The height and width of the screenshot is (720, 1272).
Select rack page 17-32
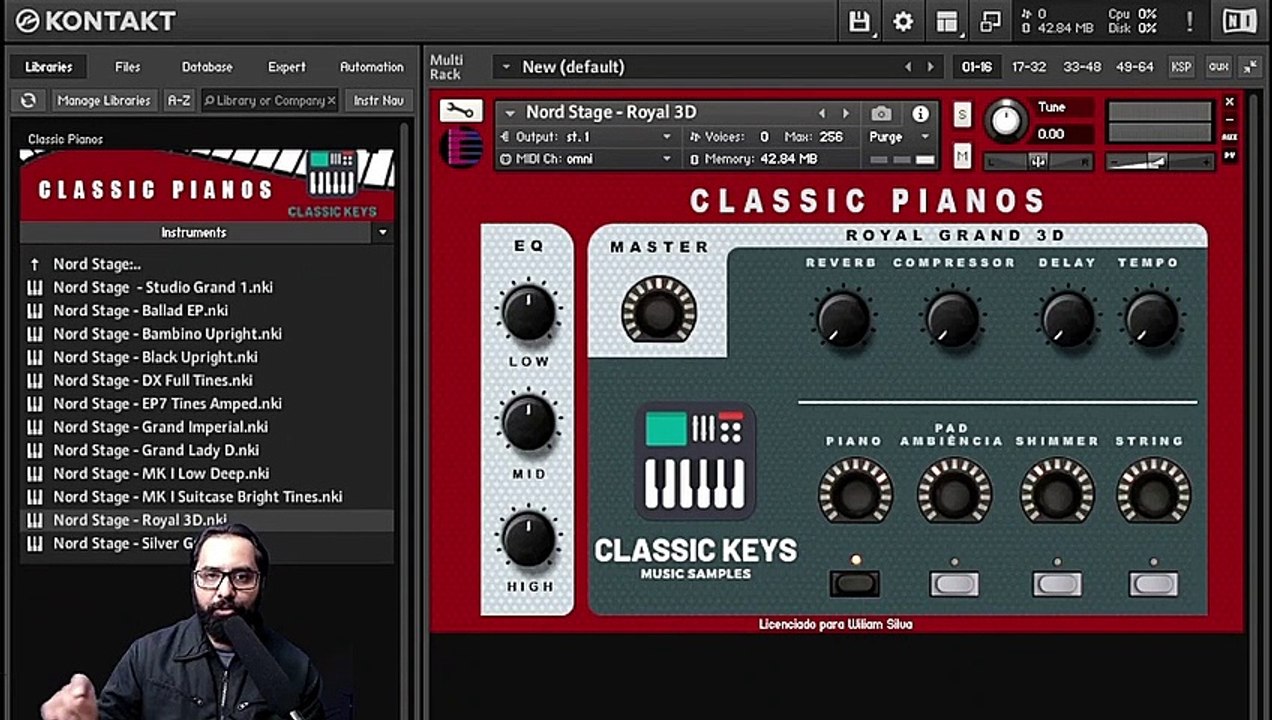click(x=1029, y=67)
